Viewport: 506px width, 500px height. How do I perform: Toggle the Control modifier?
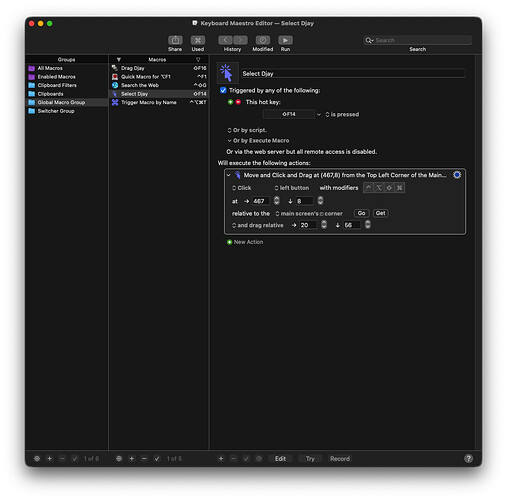[x=368, y=188]
